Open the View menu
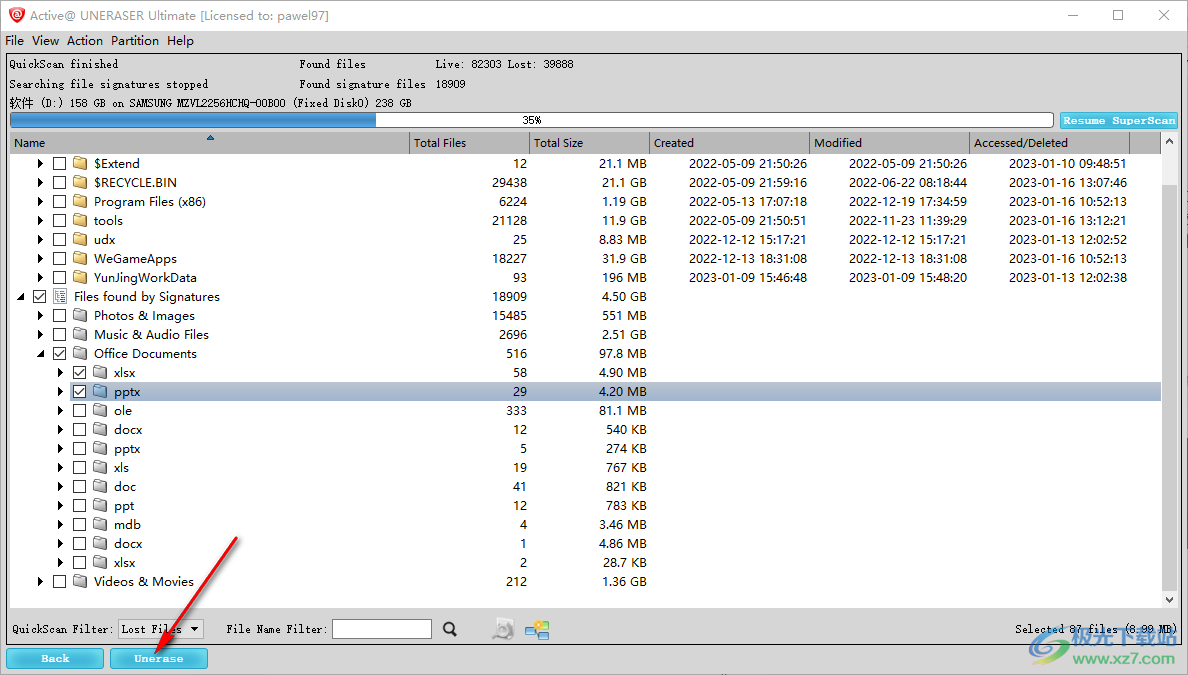Viewport: 1188px width, 675px height. click(45, 41)
